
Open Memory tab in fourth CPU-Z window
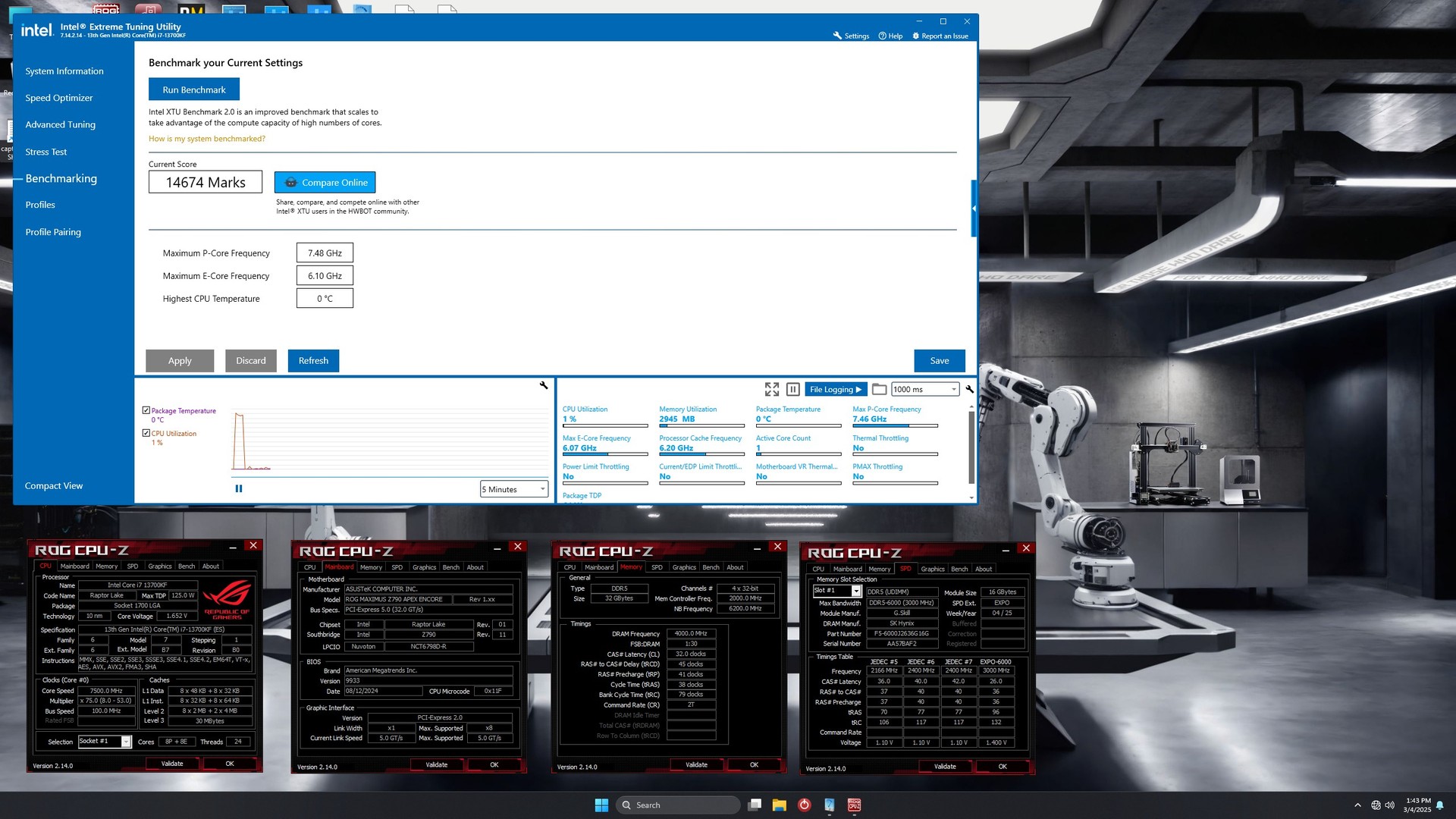coord(880,569)
